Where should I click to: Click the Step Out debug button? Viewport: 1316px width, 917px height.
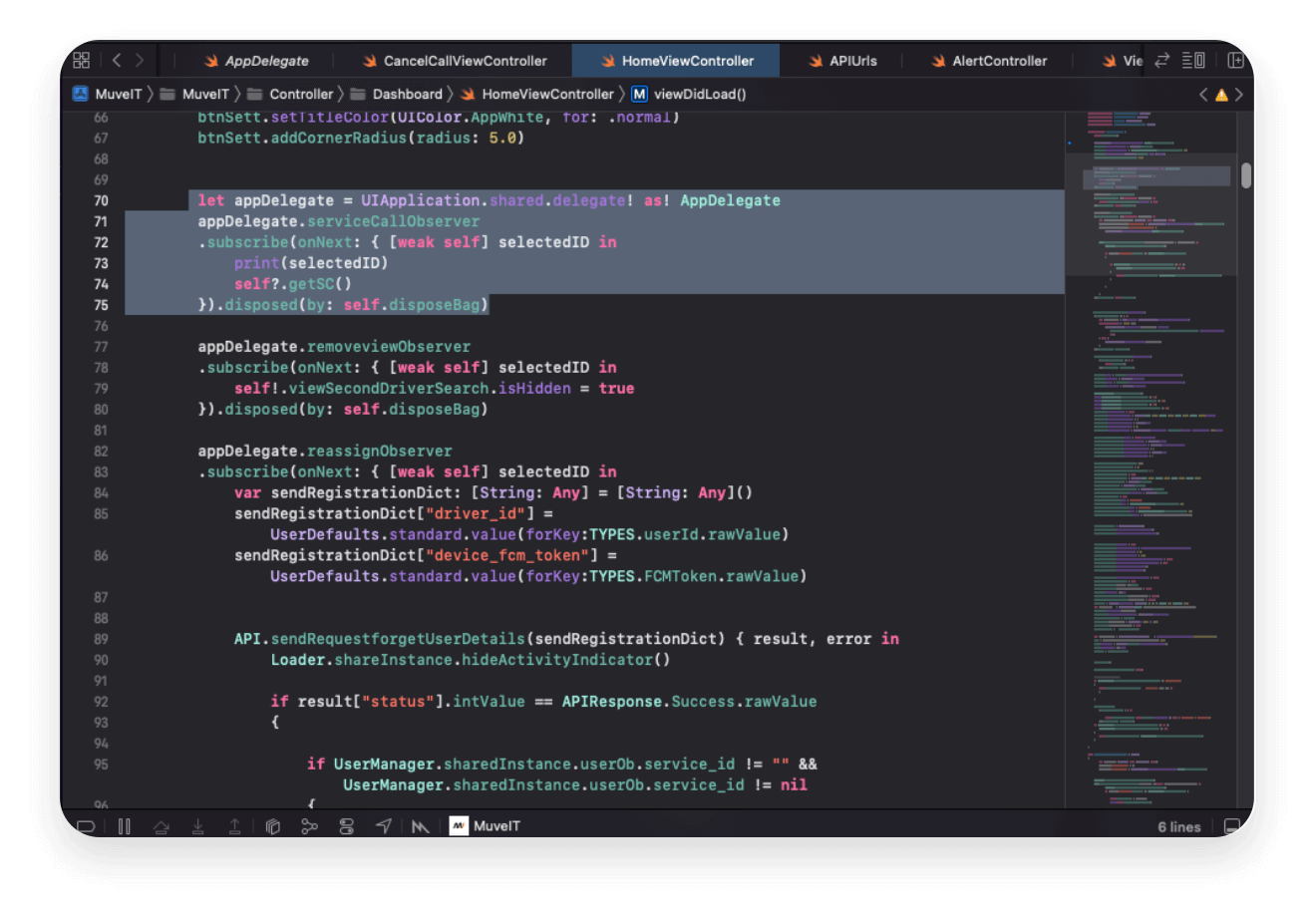click(235, 826)
